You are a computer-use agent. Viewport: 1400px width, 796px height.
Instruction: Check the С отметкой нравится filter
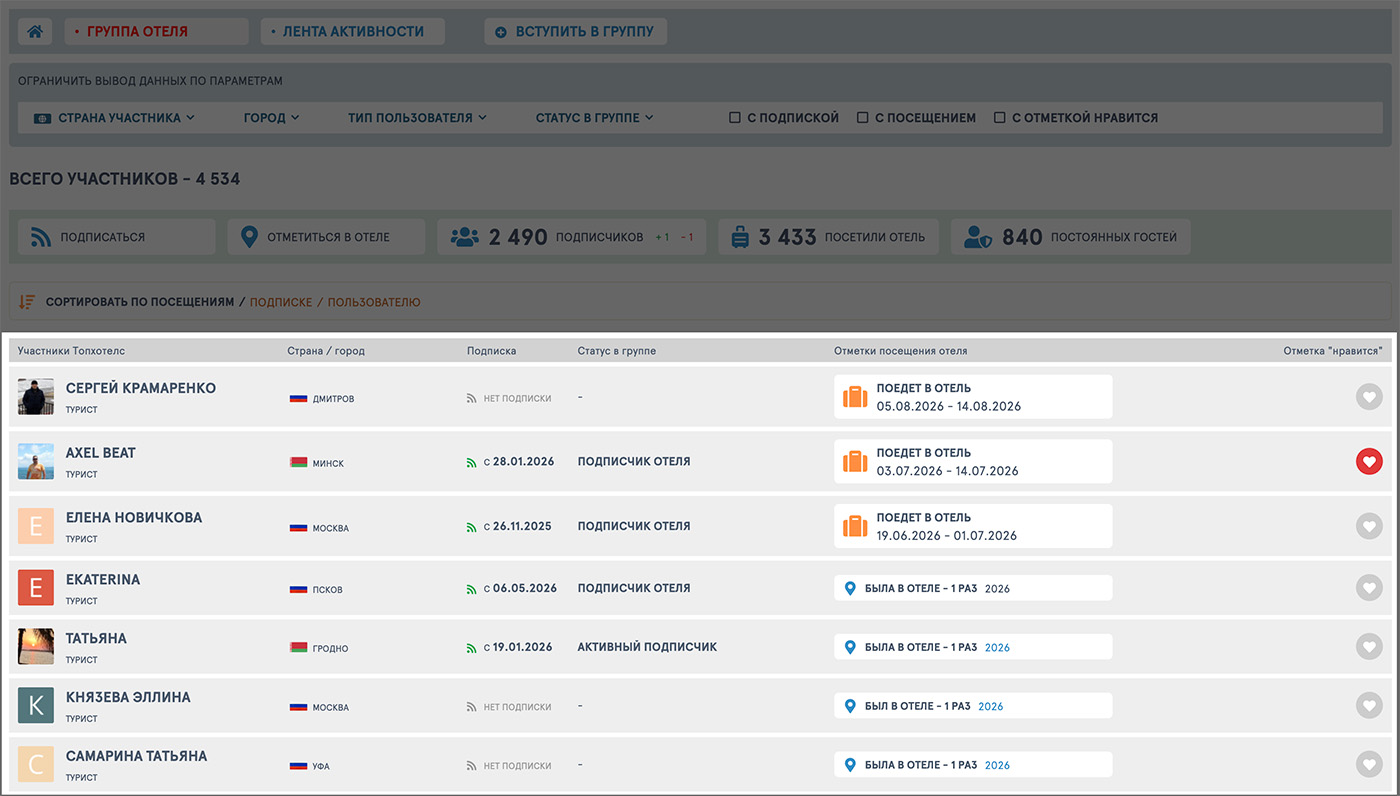pyautogui.click(x=999, y=118)
